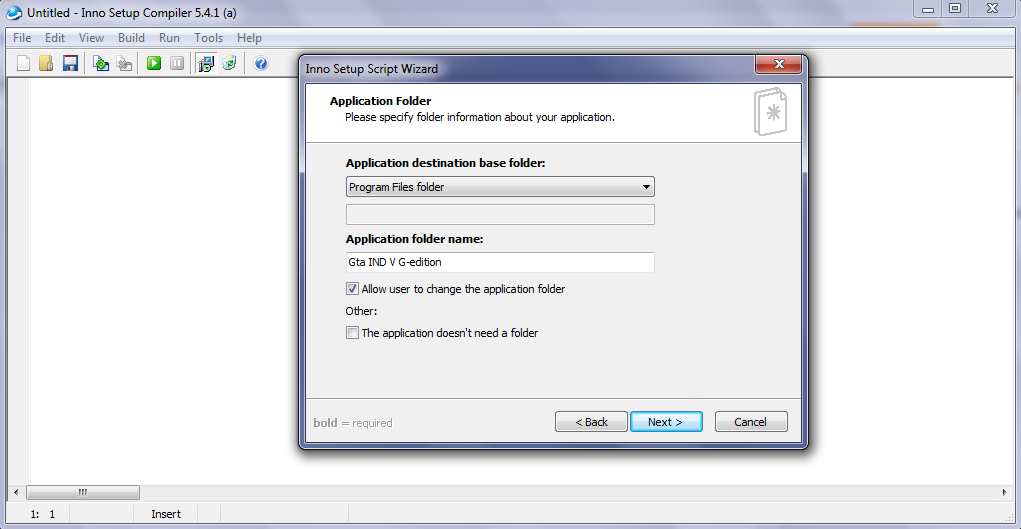1021x529 pixels.
Task: Close the Inno Setup Script Wizard dialog
Action: [x=778, y=64]
